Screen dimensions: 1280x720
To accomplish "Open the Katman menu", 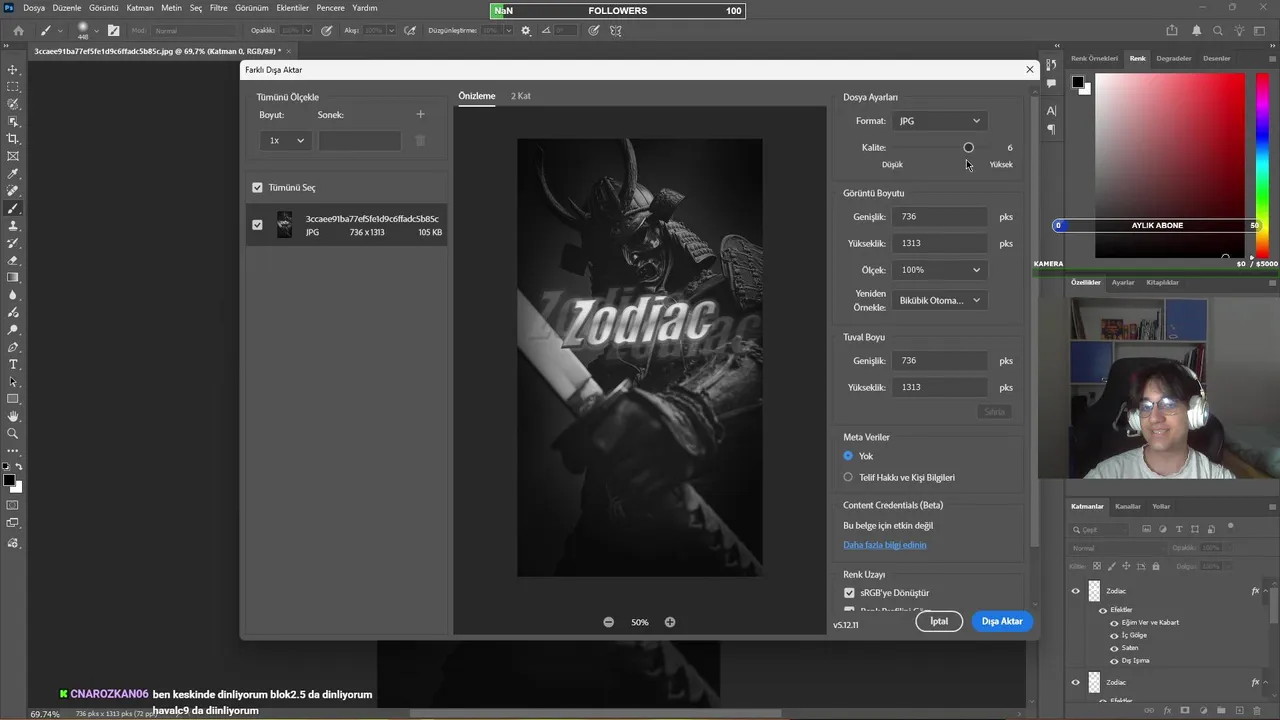I will [x=140, y=8].
